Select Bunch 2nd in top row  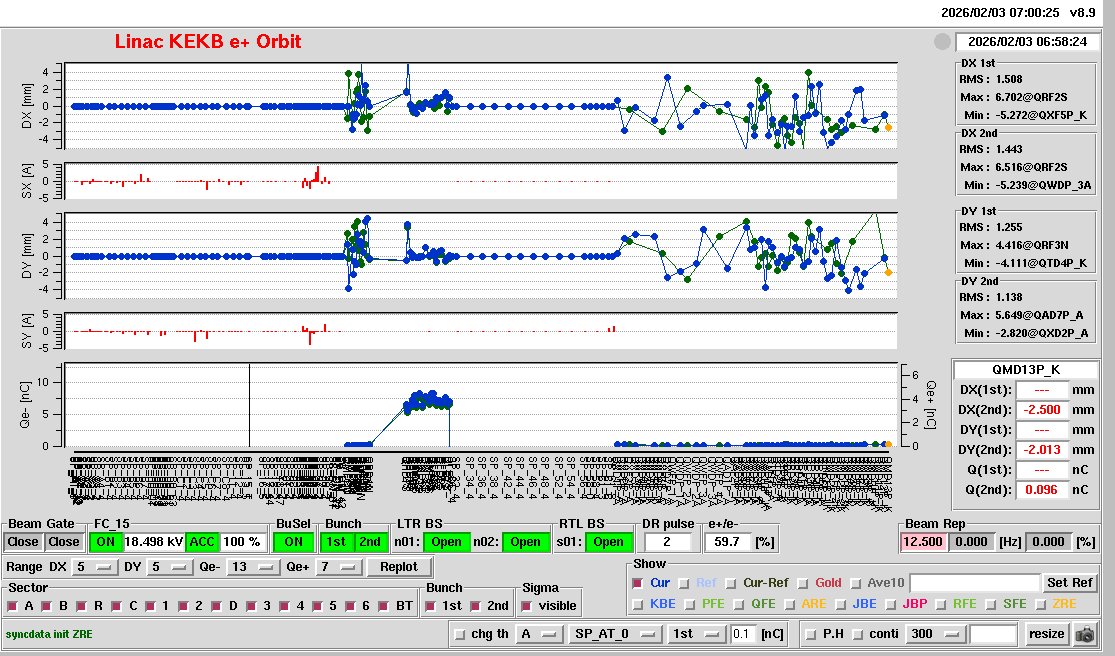(x=370, y=542)
